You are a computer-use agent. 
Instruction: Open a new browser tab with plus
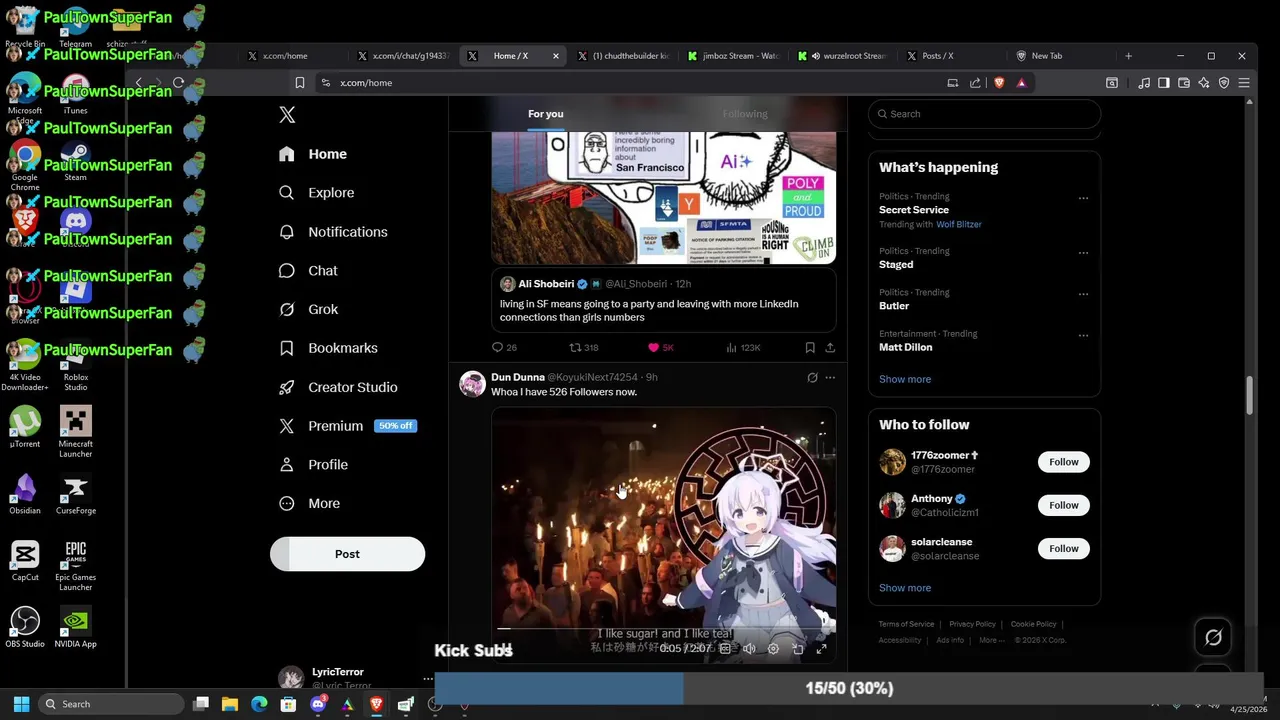coord(1128,56)
